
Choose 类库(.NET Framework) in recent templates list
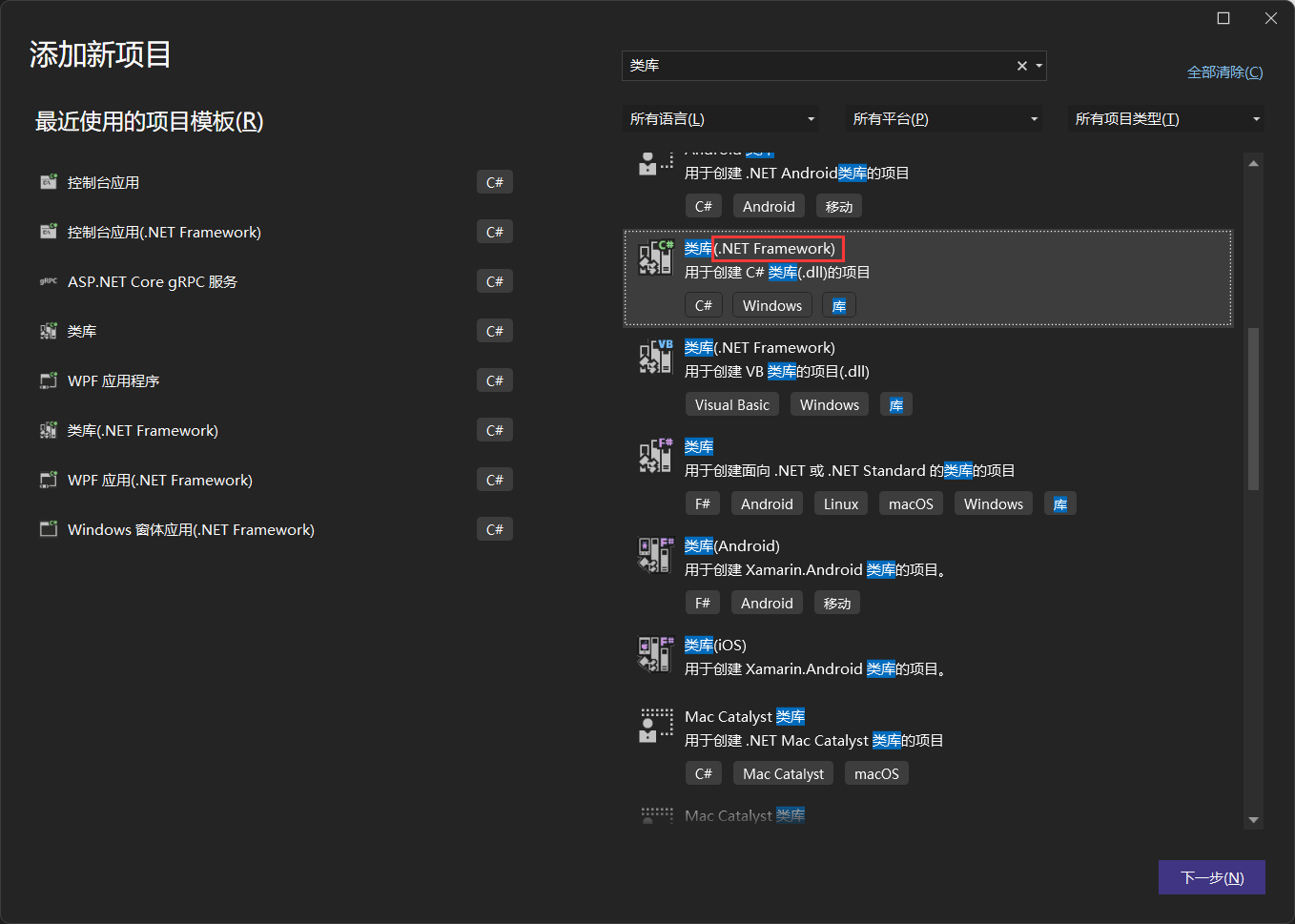pos(143,430)
